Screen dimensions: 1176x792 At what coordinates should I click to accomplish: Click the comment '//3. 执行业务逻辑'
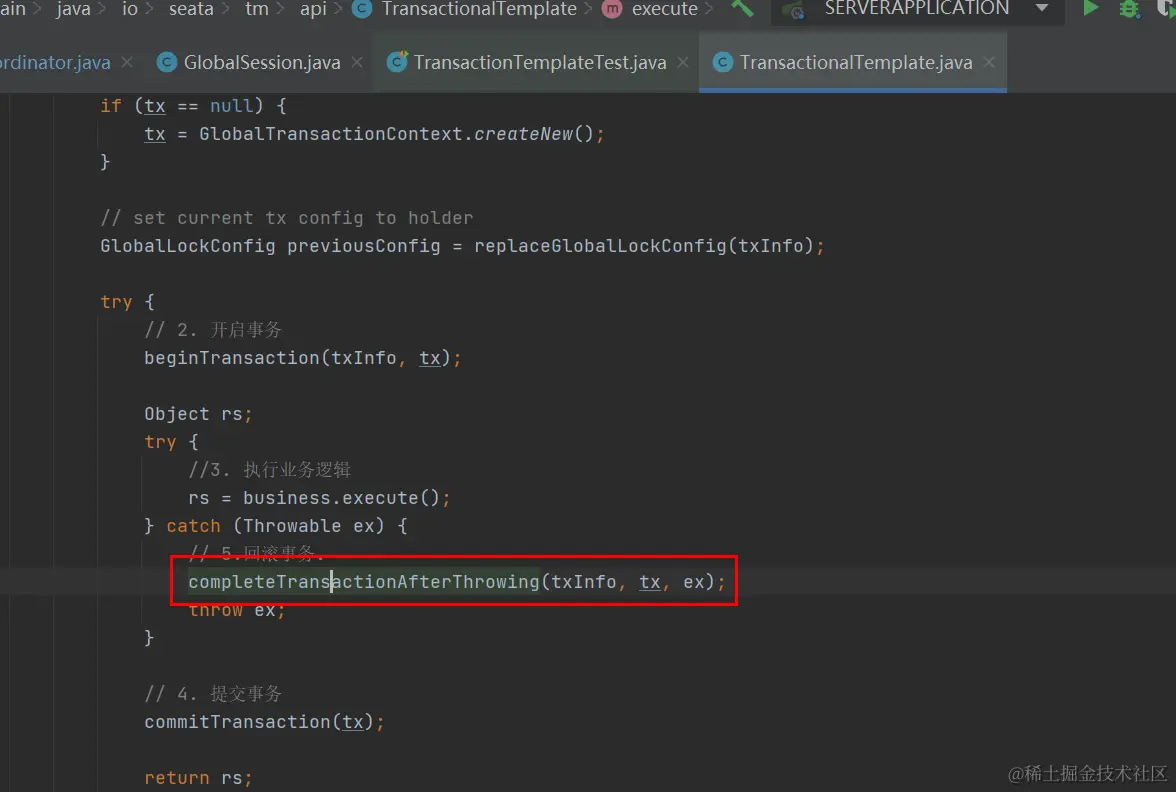tap(270, 470)
